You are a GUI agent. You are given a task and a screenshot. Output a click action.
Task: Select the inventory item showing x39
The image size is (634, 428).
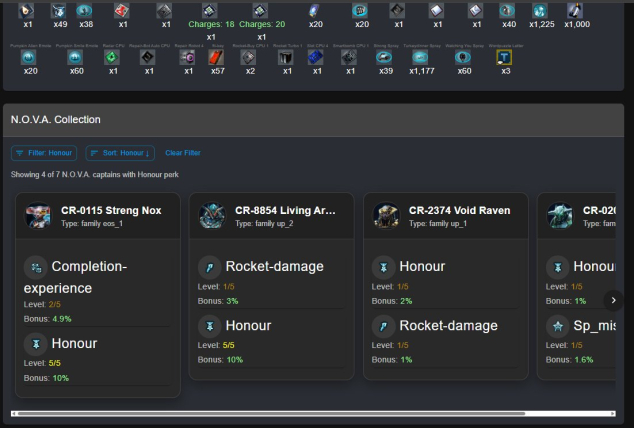click(385, 58)
